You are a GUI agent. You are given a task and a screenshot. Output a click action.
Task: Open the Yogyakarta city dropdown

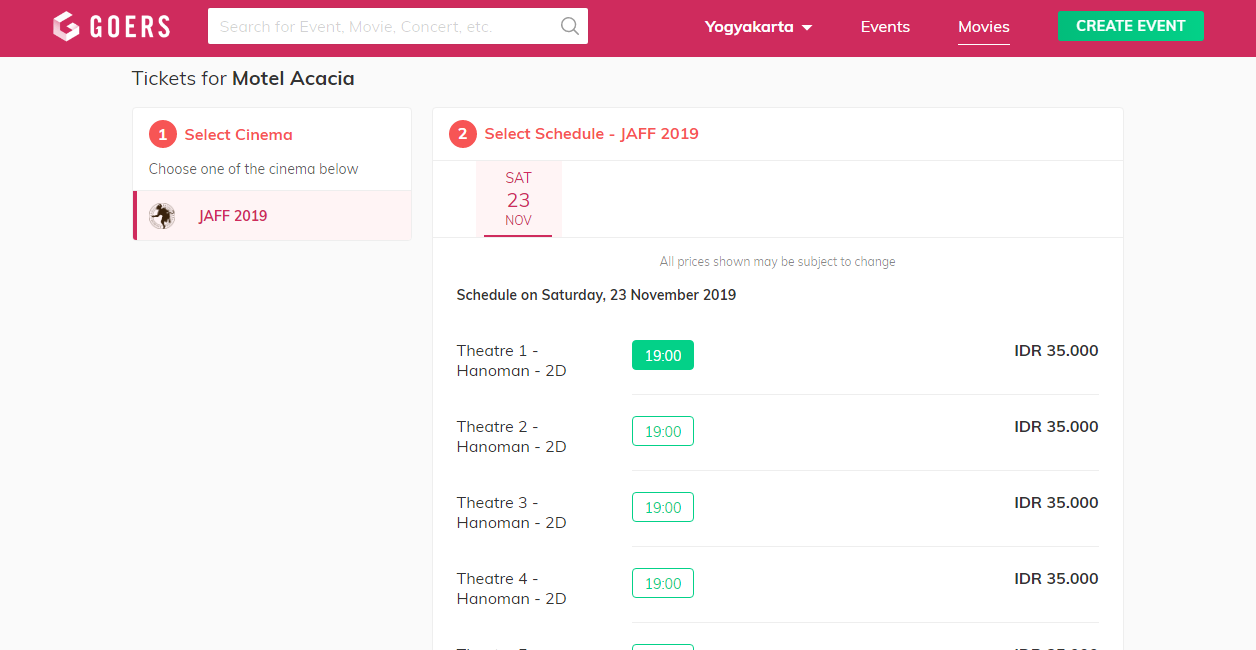pos(749,27)
